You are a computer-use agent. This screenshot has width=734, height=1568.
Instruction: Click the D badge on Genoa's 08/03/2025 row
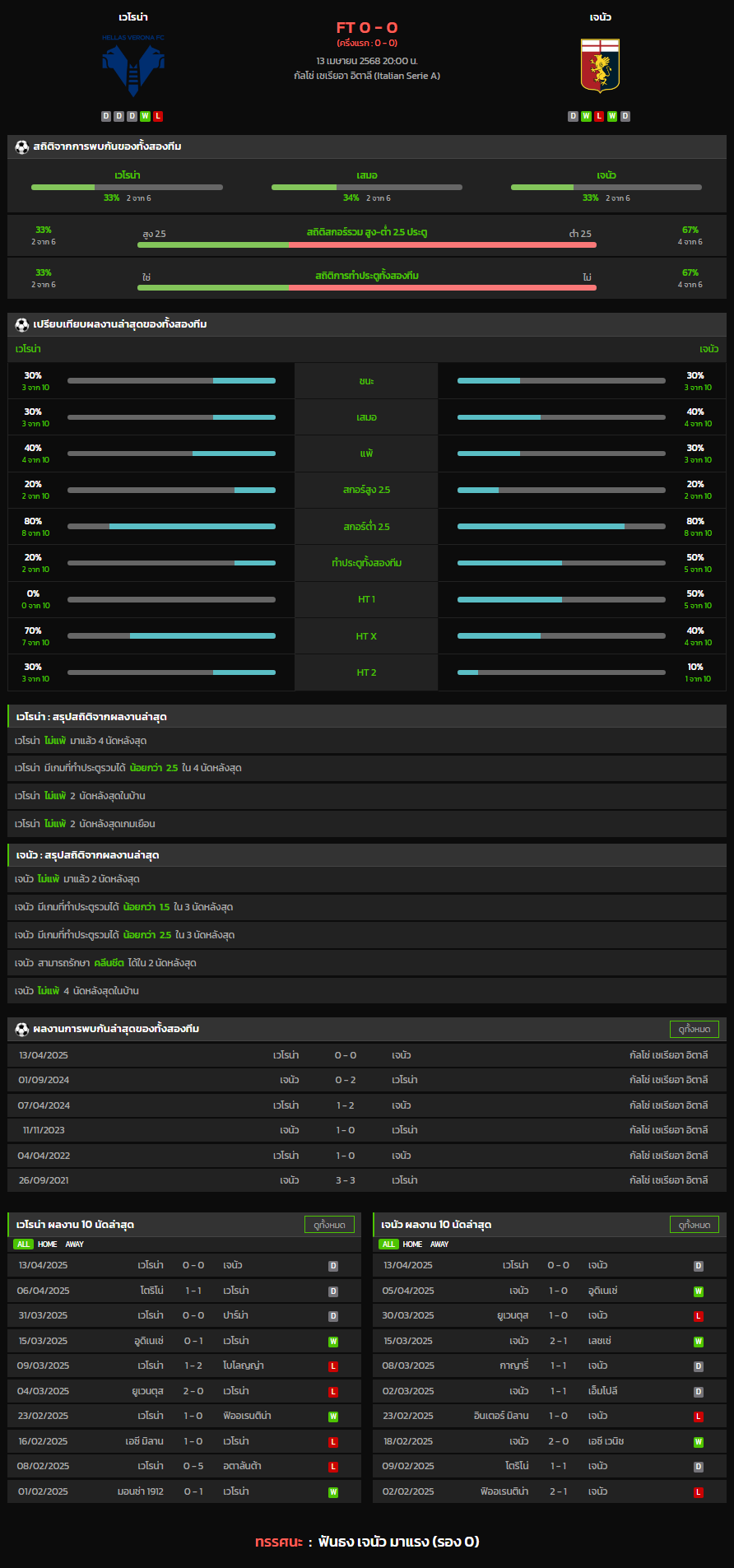[699, 1366]
